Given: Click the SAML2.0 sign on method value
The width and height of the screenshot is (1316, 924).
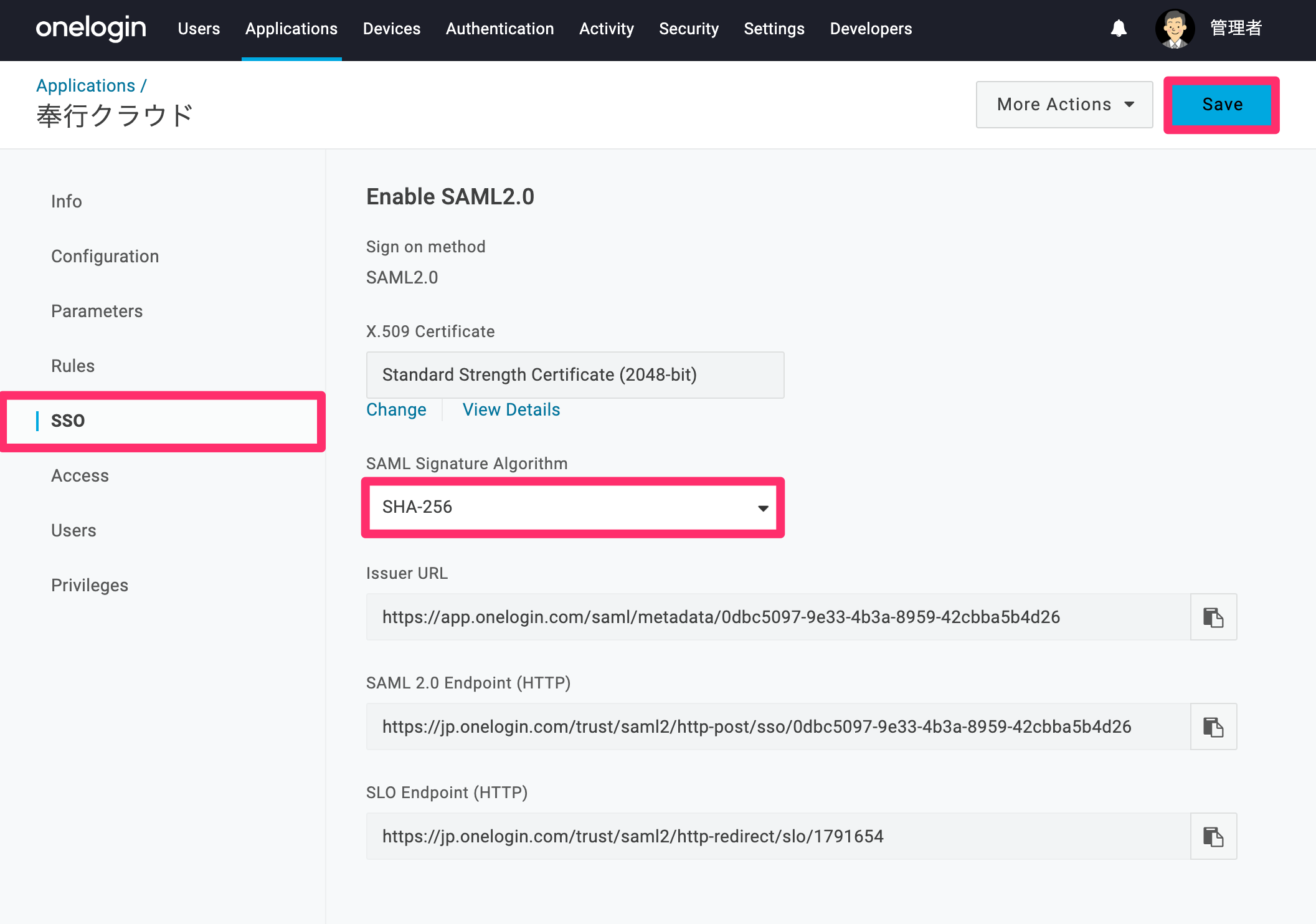Looking at the screenshot, I should (x=402, y=277).
